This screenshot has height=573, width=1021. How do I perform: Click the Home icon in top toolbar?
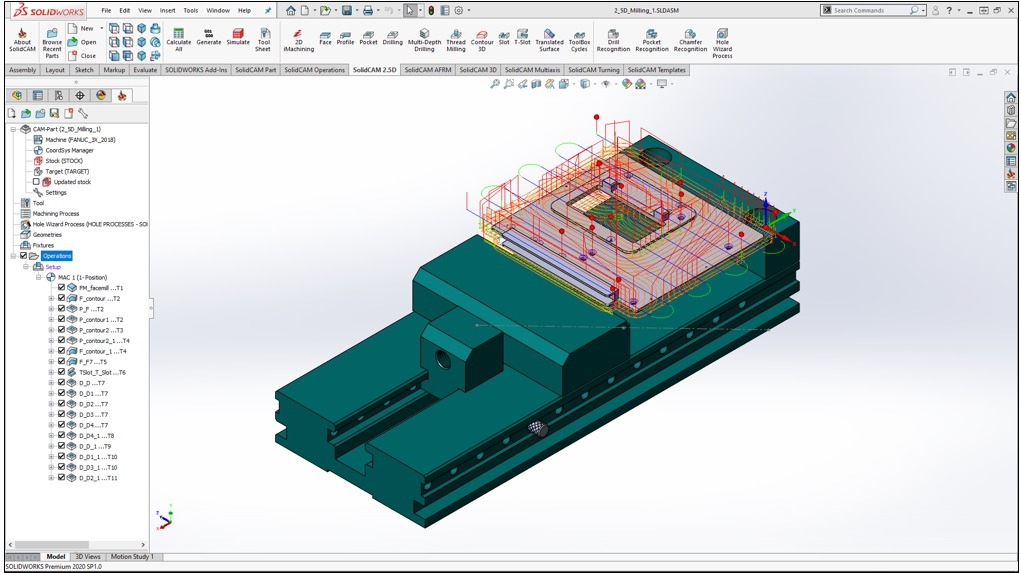coord(291,10)
